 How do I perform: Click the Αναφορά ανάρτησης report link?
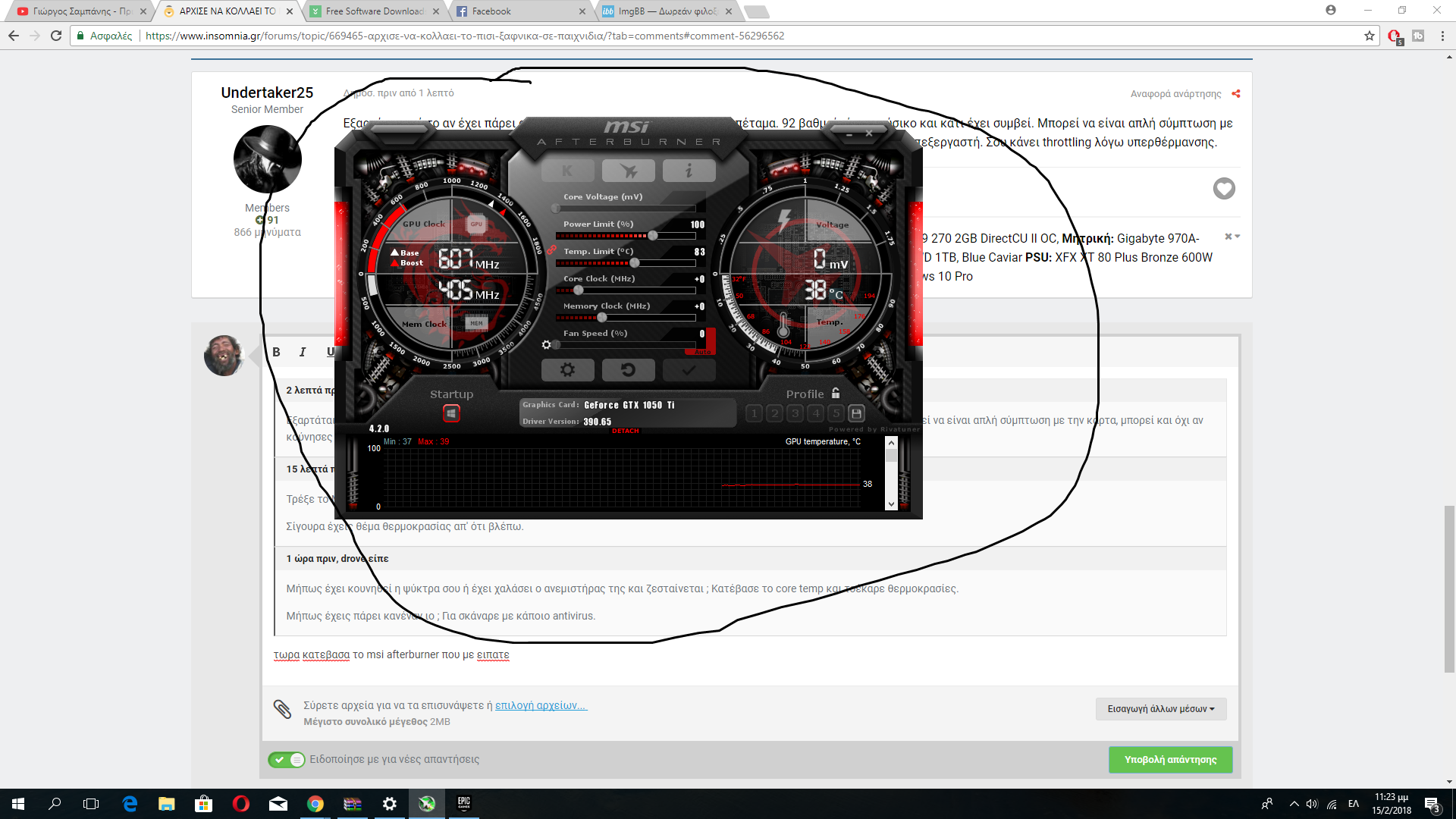[1175, 94]
